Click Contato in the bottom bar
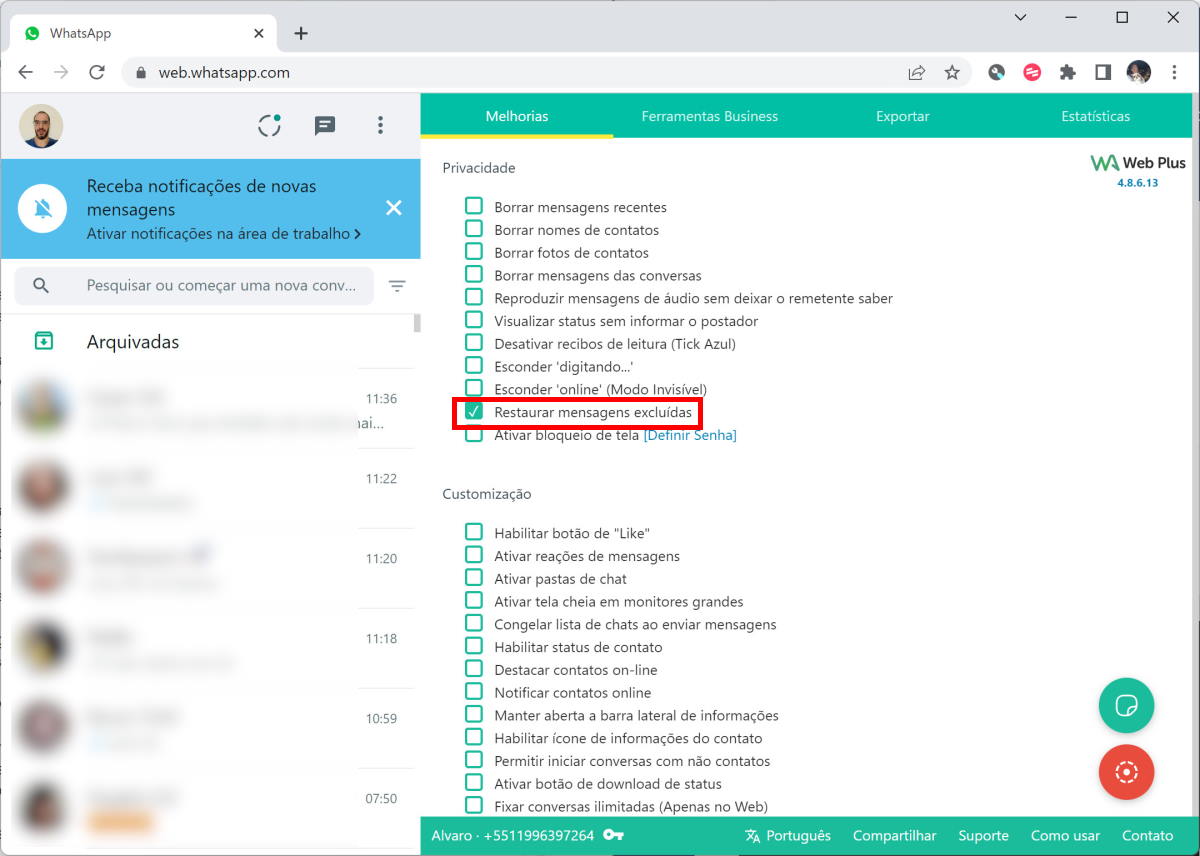 click(x=1148, y=835)
